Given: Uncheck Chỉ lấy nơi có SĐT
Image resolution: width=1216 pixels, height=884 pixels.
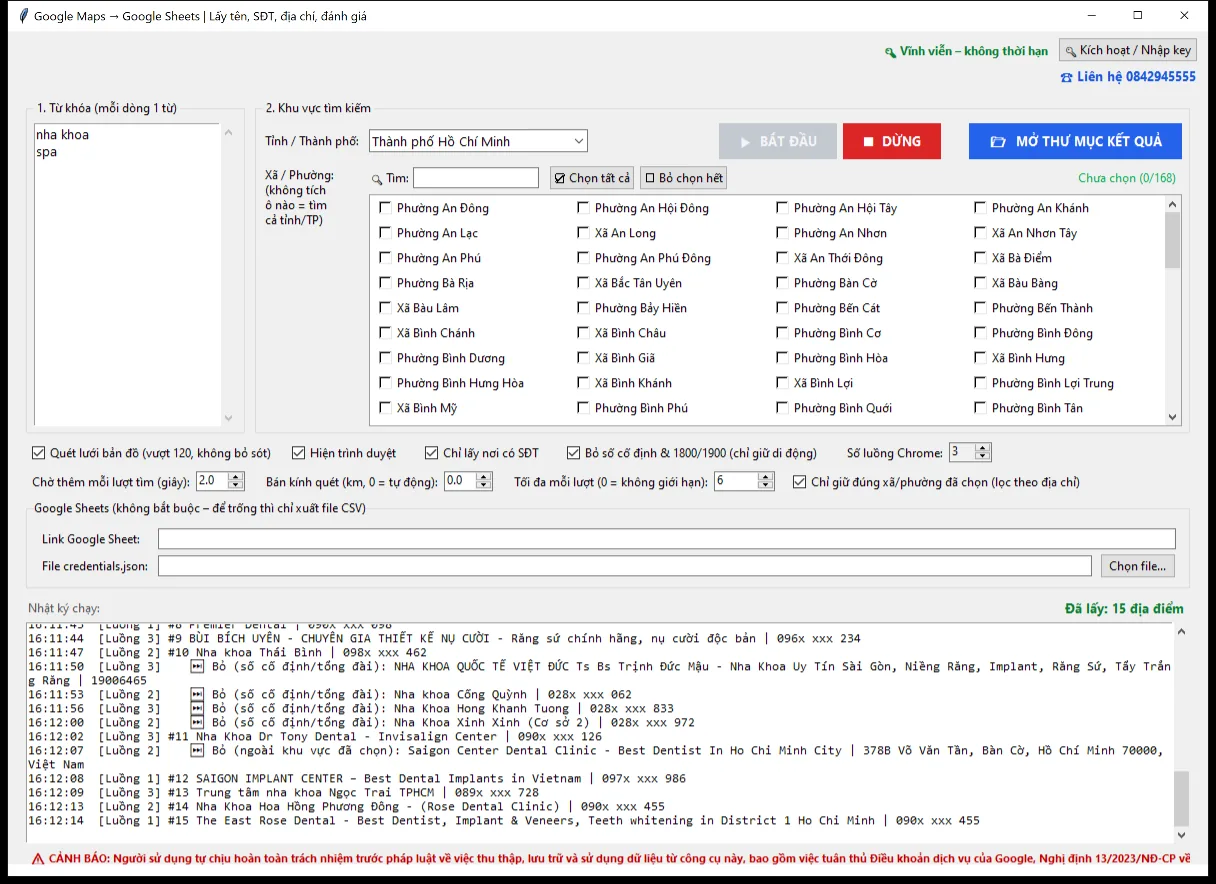Looking at the screenshot, I should [x=432, y=453].
